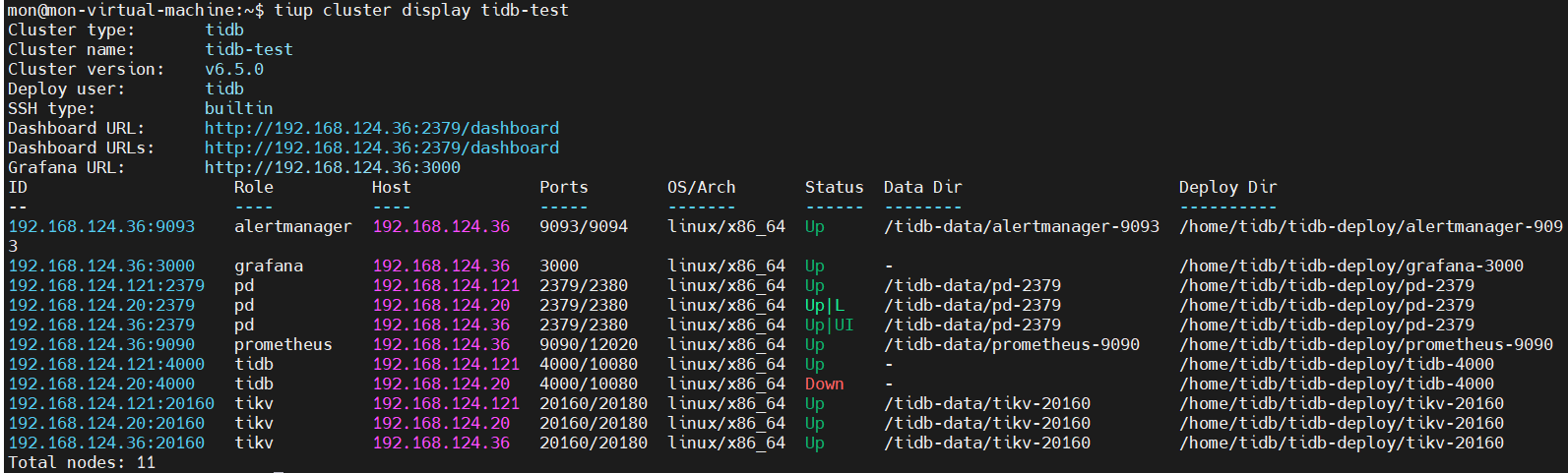Click the cluster version value v6.5.0
Viewport: 1568px width, 473px height.
coord(233,69)
